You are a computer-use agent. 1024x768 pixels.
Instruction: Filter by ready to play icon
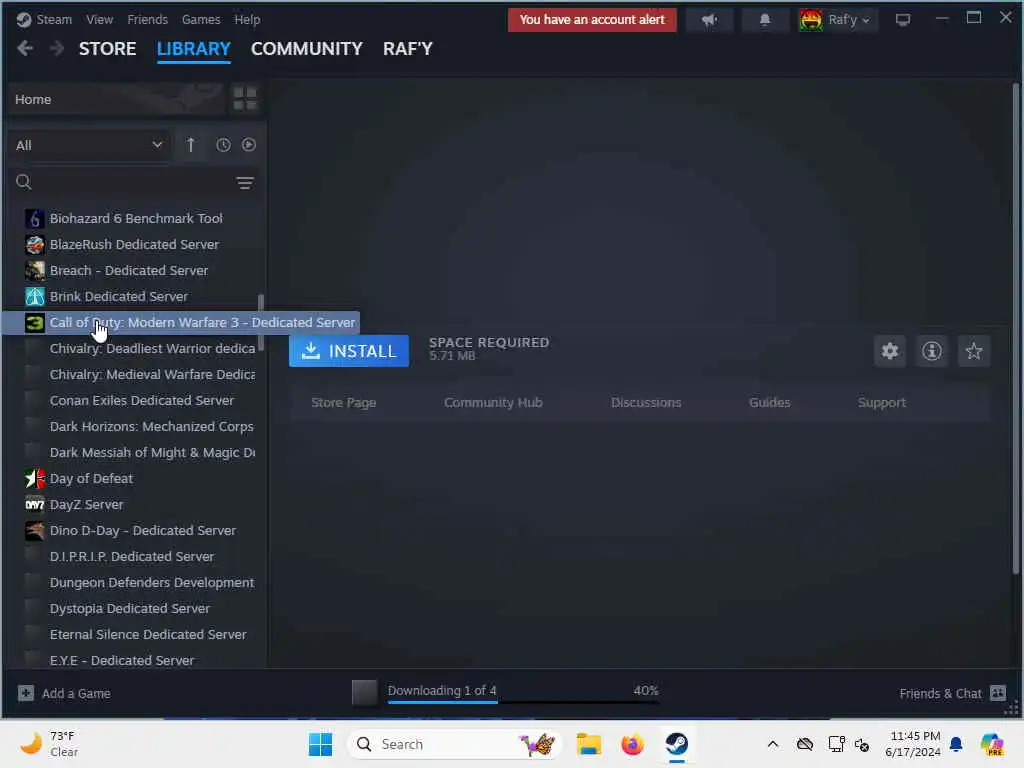click(x=249, y=145)
